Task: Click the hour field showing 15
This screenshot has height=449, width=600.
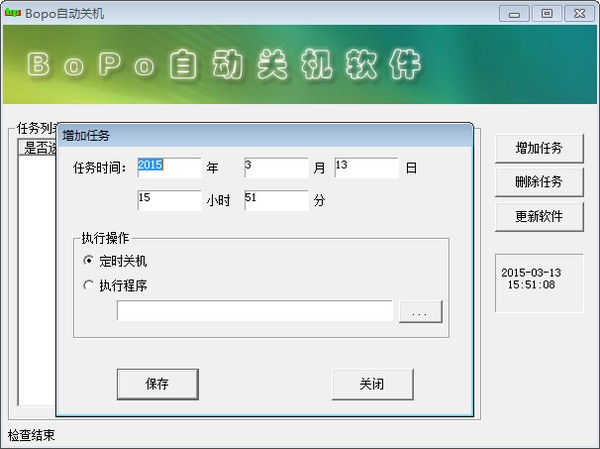Action: point(170,200)
